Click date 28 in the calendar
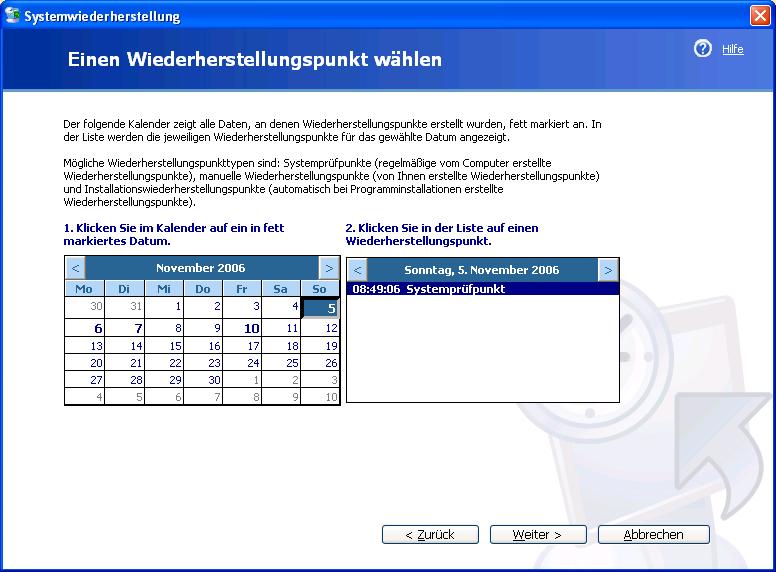 (124, 380)
